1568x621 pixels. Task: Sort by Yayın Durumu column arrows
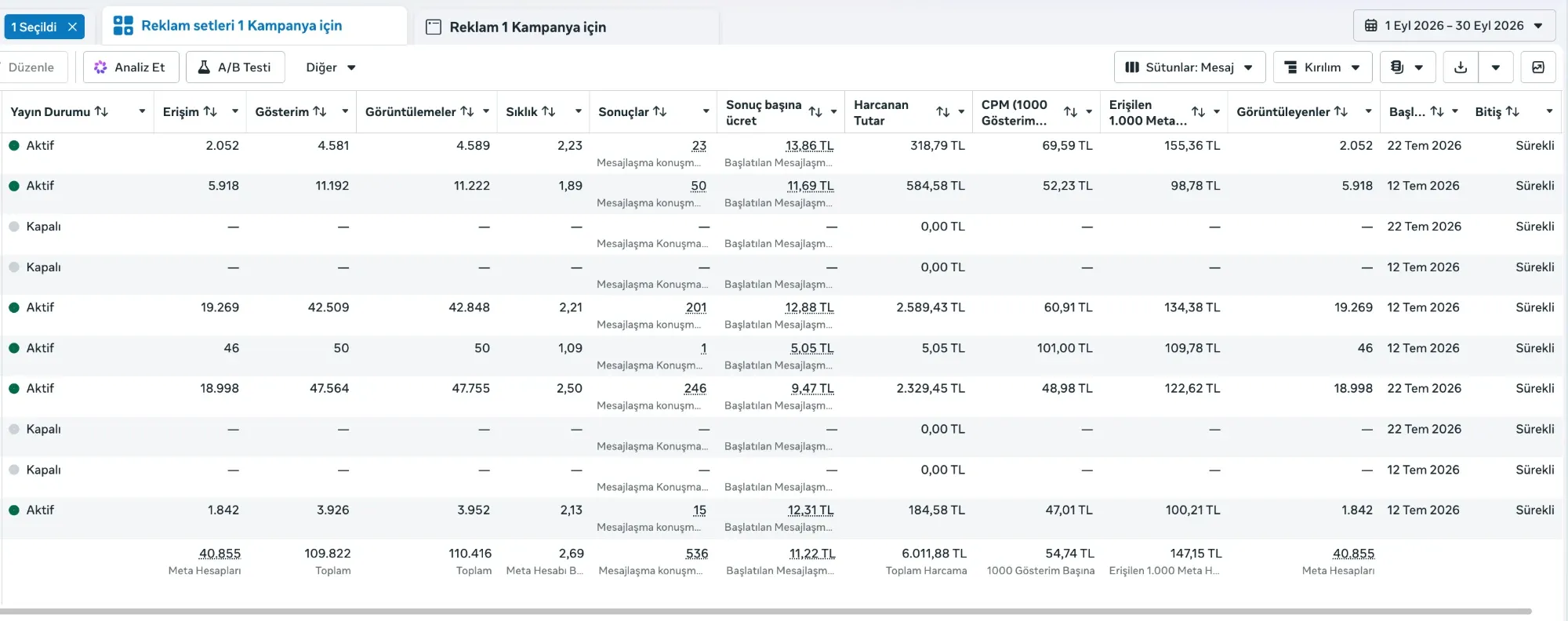tap(101, 111)
